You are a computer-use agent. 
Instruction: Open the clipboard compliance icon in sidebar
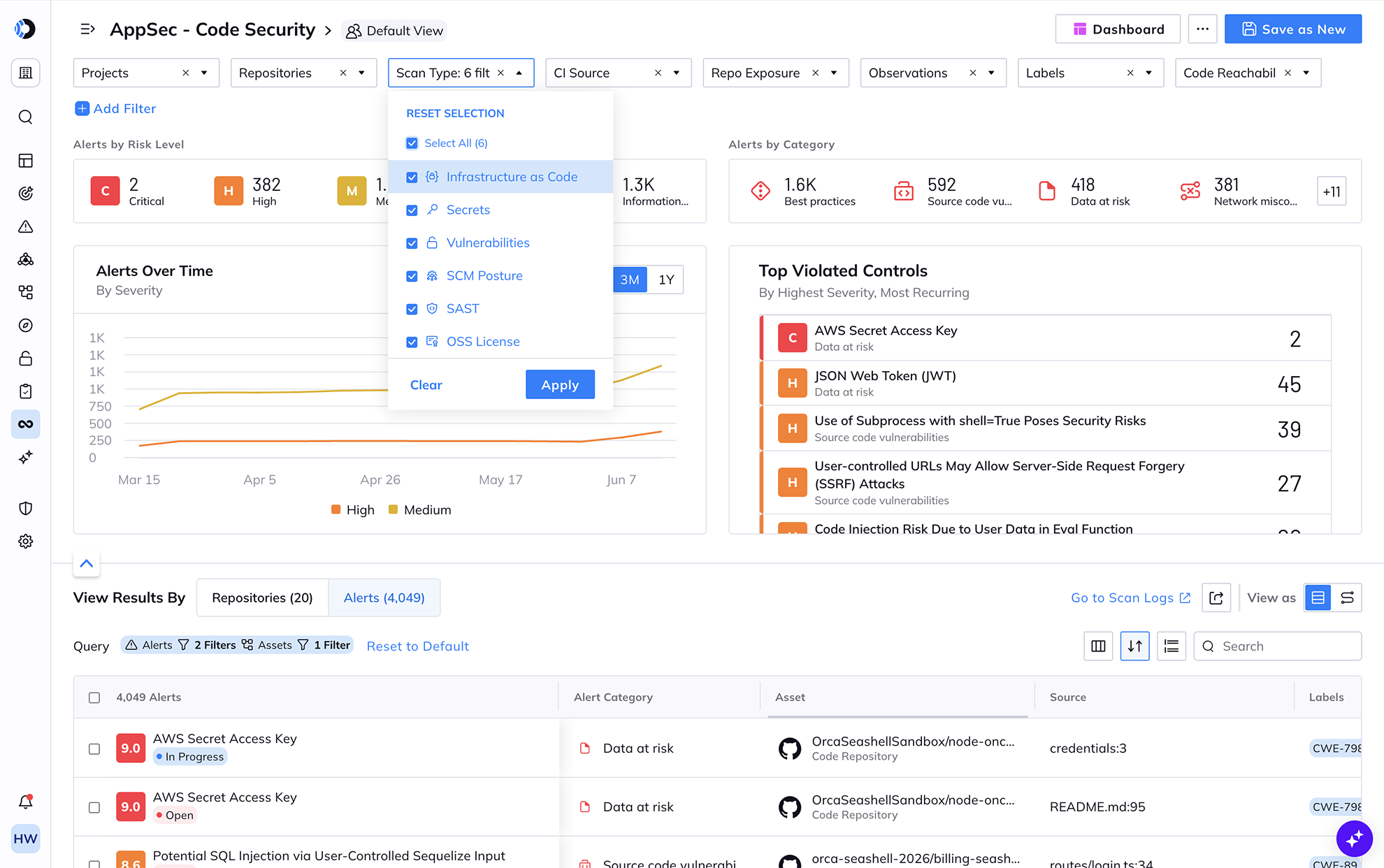[25, 391]
